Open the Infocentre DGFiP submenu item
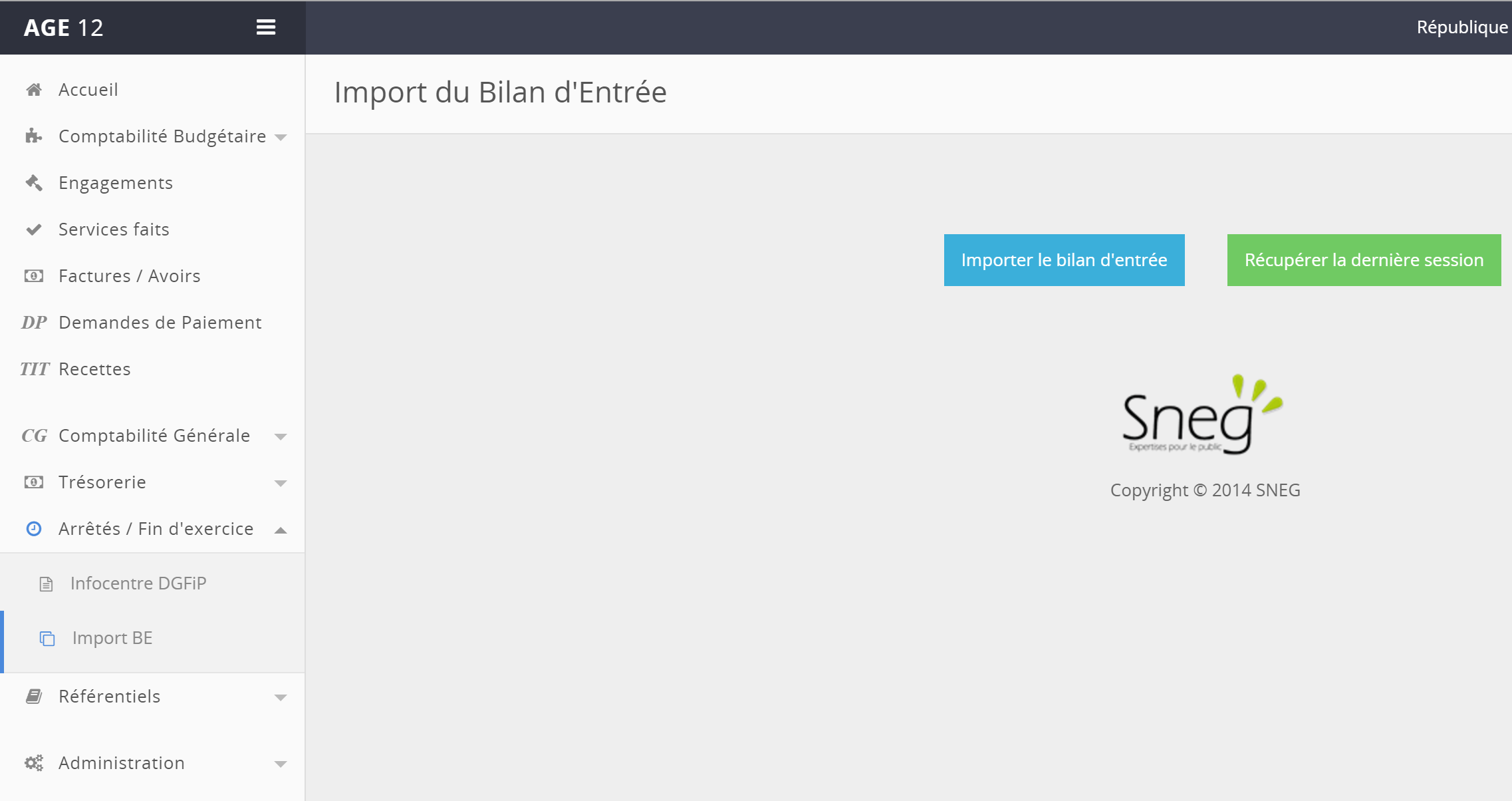The height and width of the screenshot is (801, 1512). pos(138,583)
